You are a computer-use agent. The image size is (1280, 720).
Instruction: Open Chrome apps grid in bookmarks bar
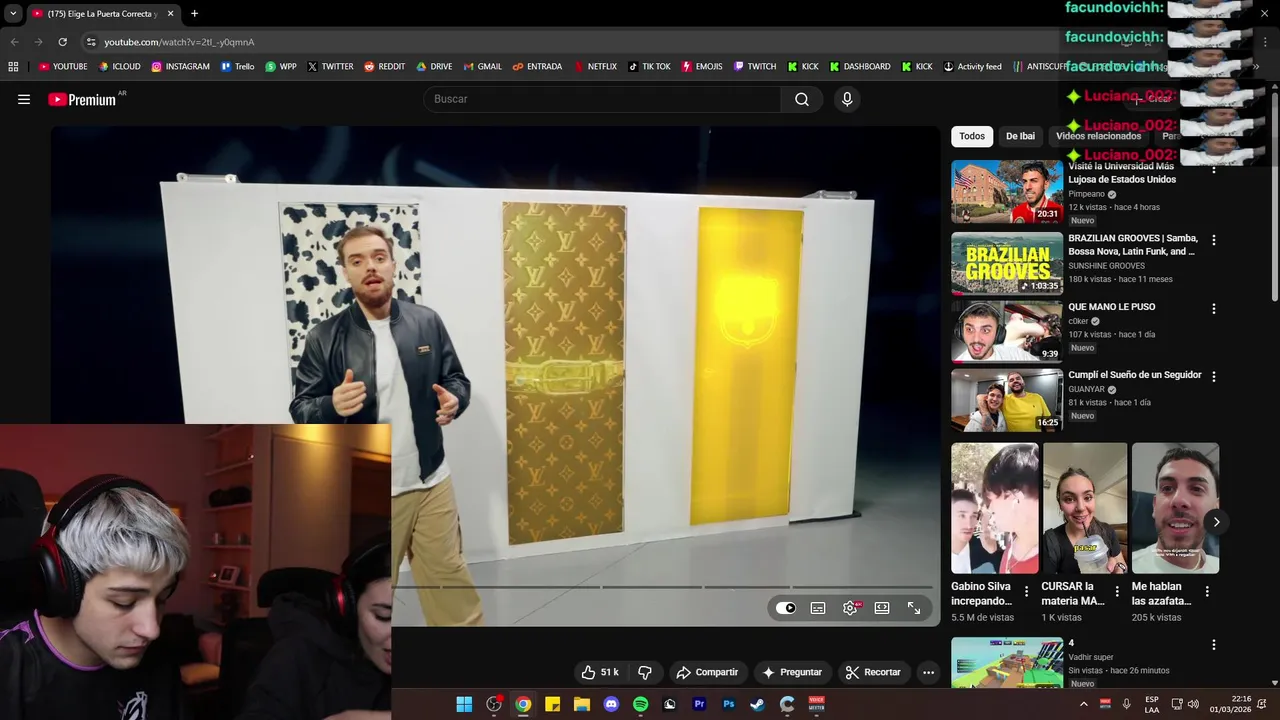[x=13, y=67]
